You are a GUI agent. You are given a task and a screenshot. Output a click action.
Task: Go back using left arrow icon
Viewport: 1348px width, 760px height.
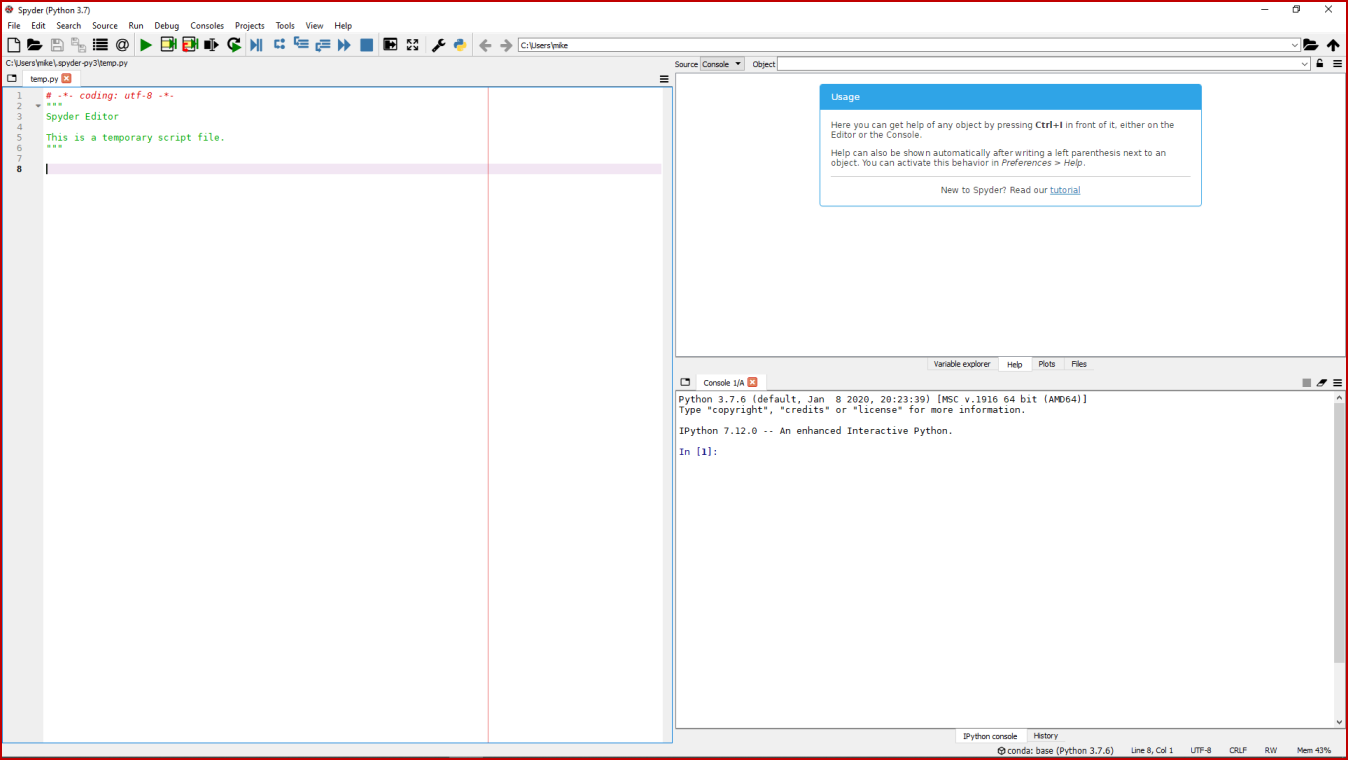(x=485, y=45)
